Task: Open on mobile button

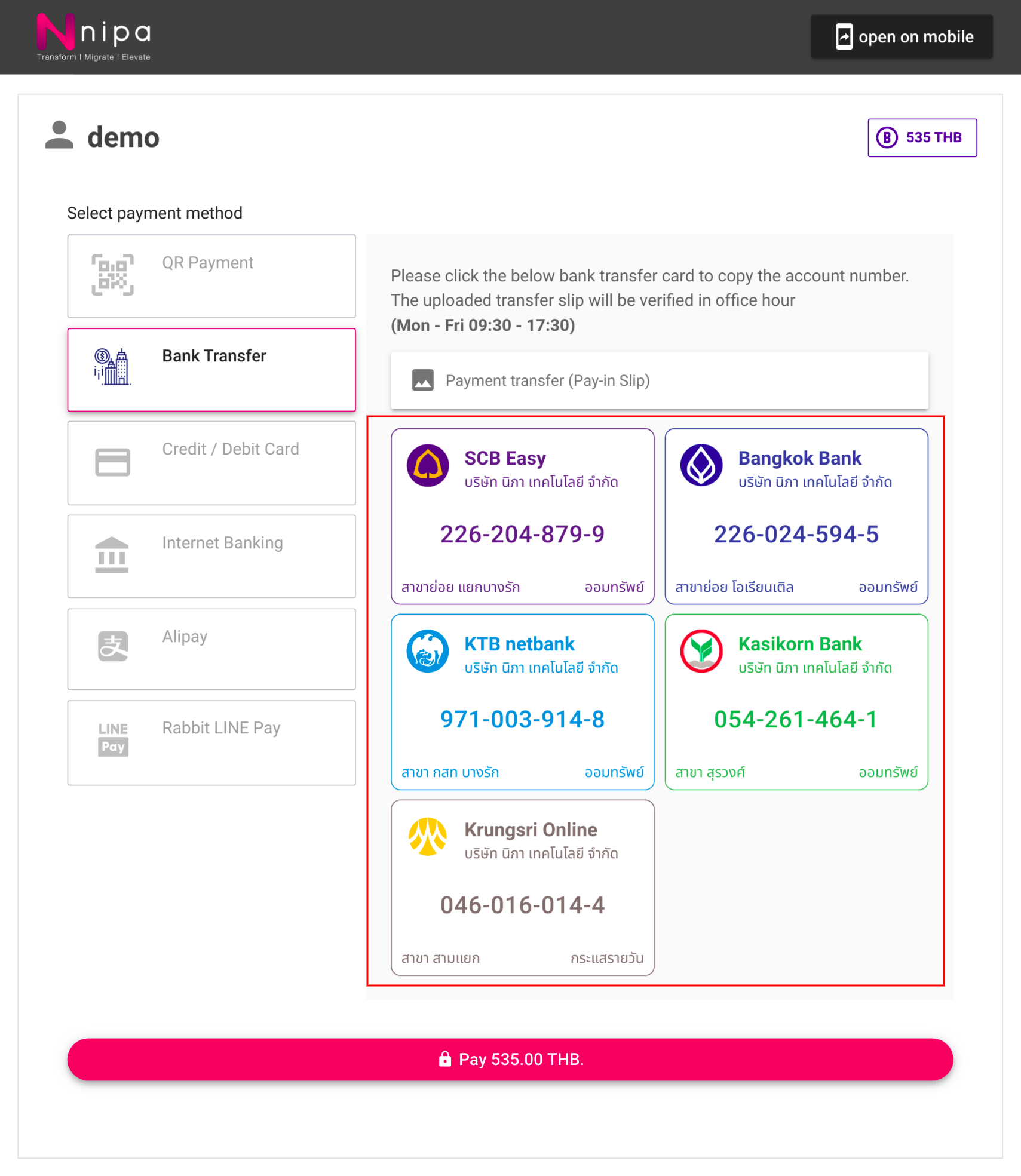Action: [902, 37]
